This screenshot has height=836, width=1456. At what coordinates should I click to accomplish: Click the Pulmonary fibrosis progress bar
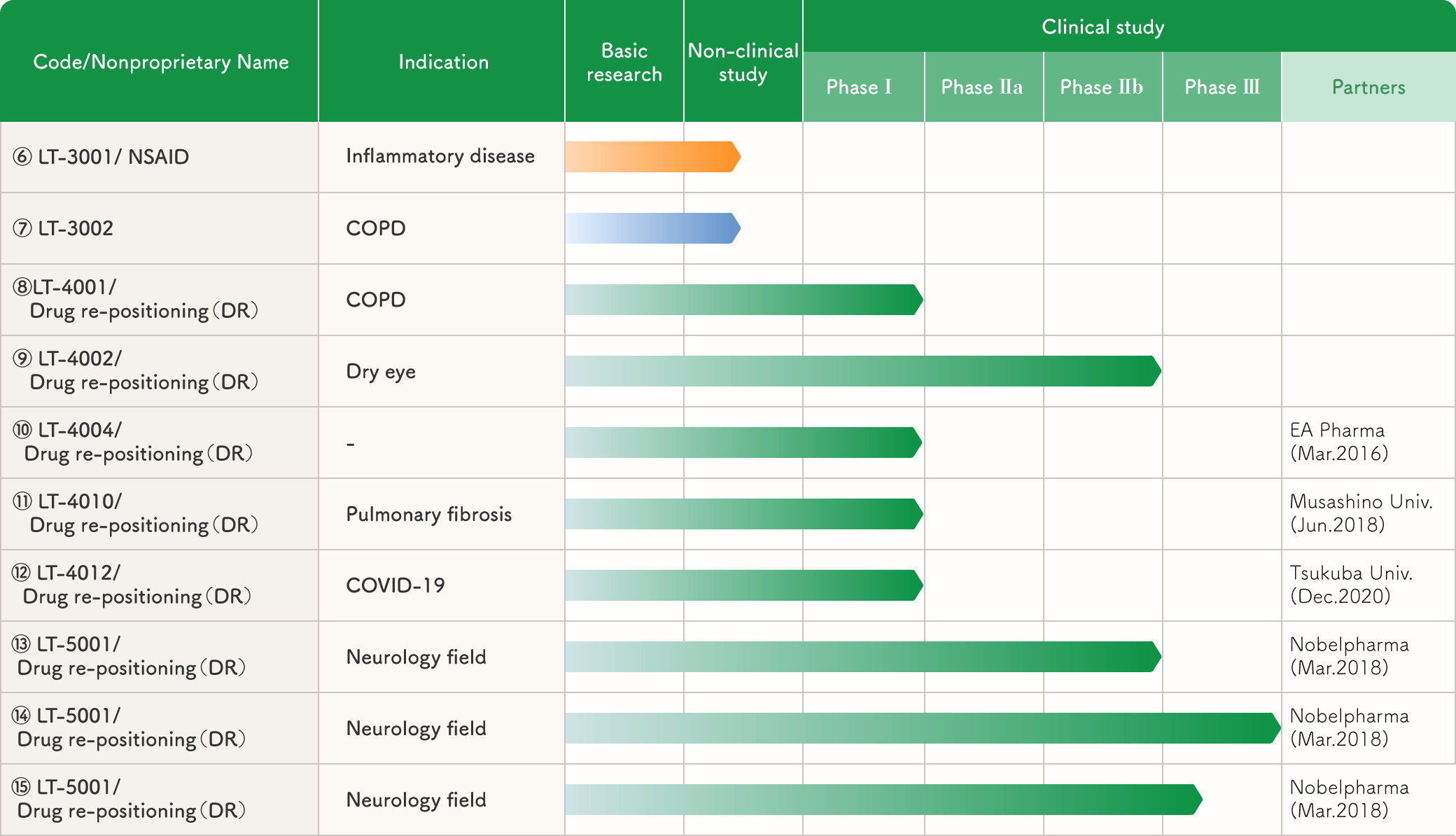coord(744,514)
